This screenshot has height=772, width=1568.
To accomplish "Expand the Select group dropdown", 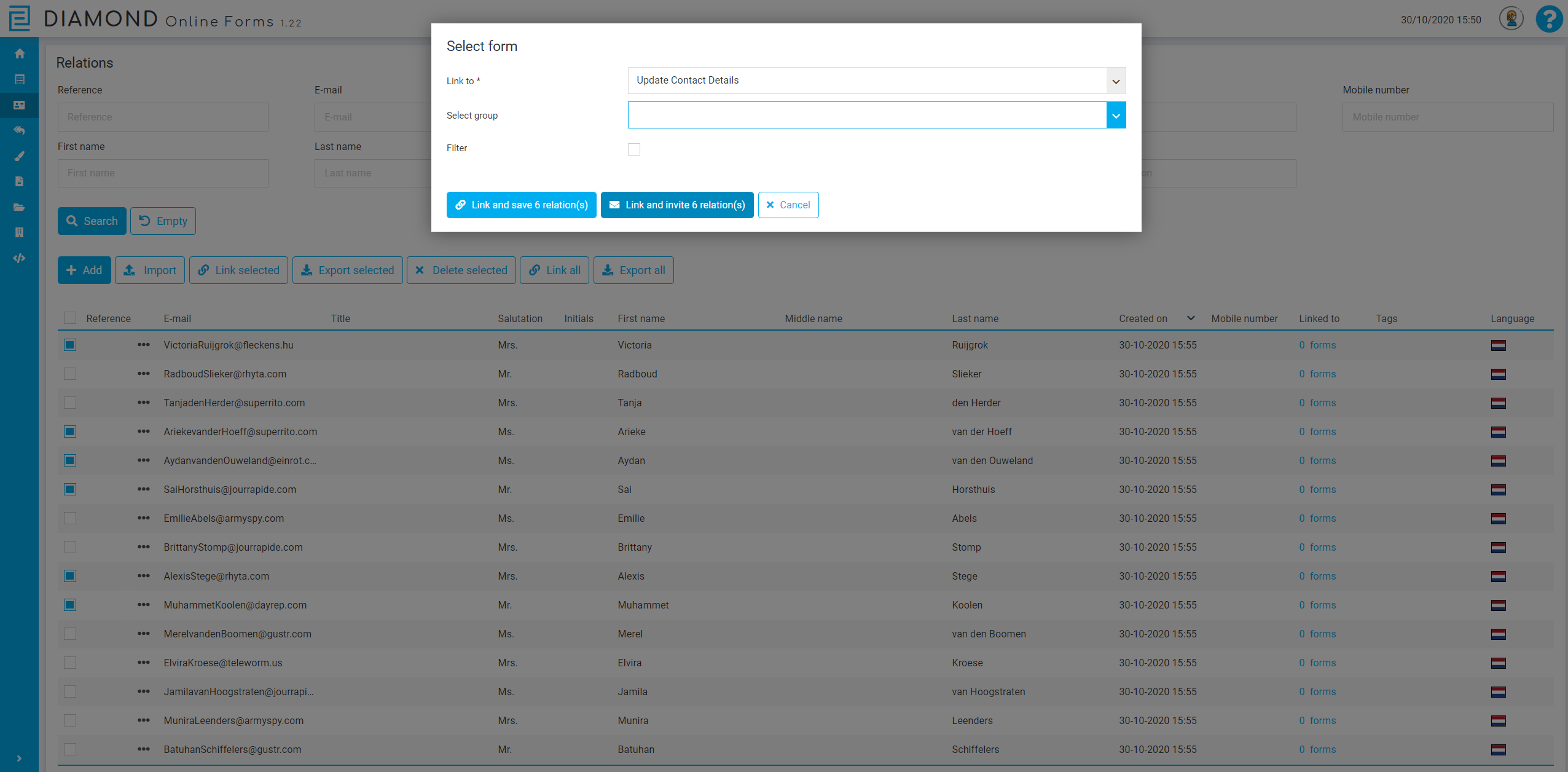I will coord(1115,115).
